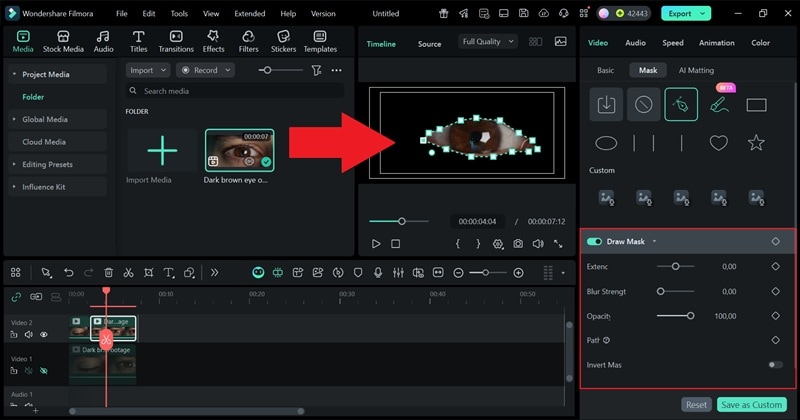The image size is (800, 420).
Task: Select the import mask icon
Action: coord(606,105)
